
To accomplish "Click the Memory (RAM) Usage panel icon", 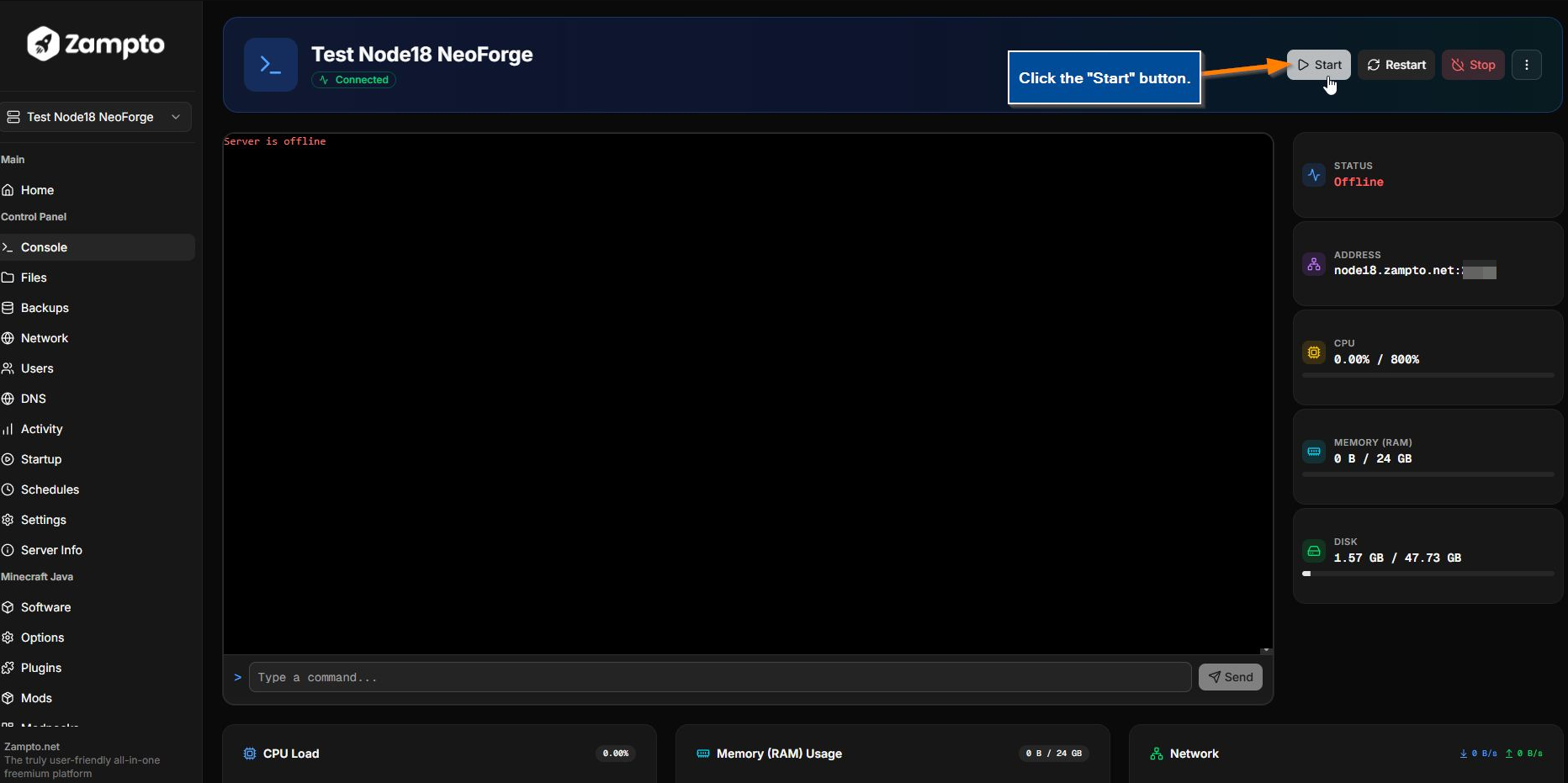I will (x=703, y=754).
